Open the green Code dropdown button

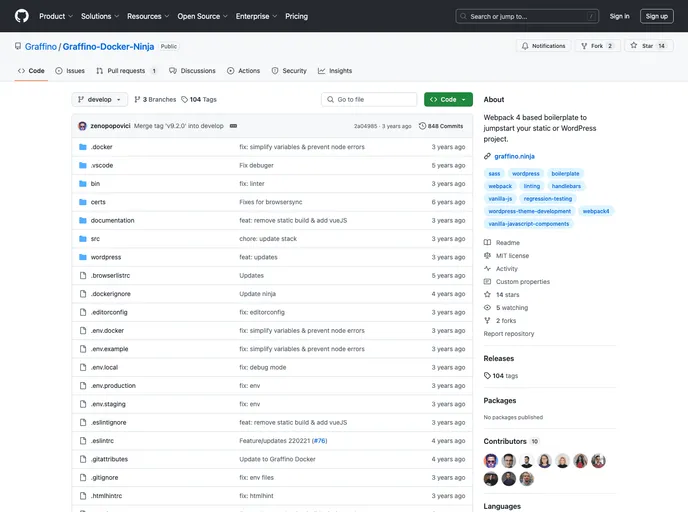pyautogui.click(x=448, y=100)
